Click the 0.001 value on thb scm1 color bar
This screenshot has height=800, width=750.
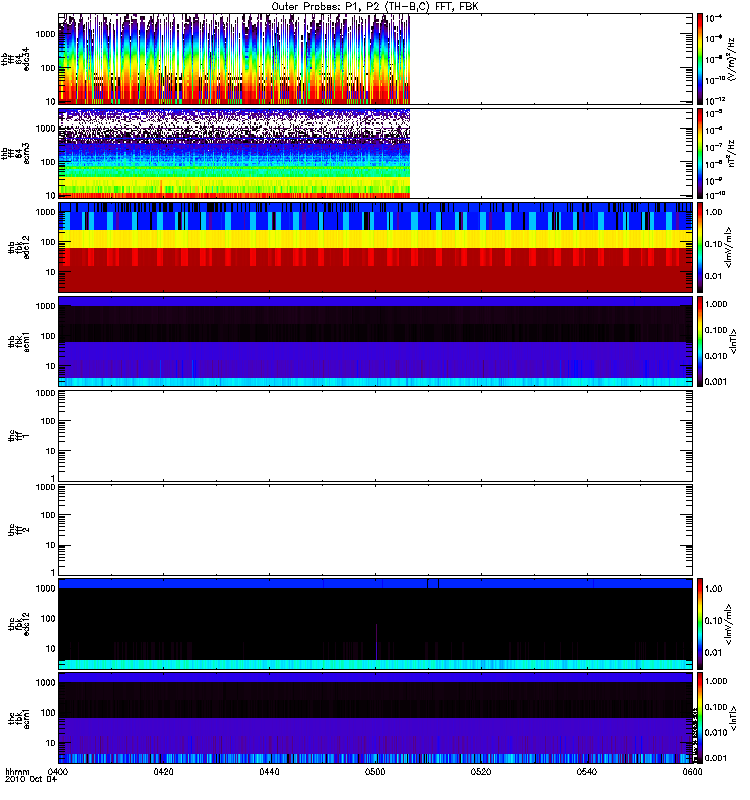716,382
